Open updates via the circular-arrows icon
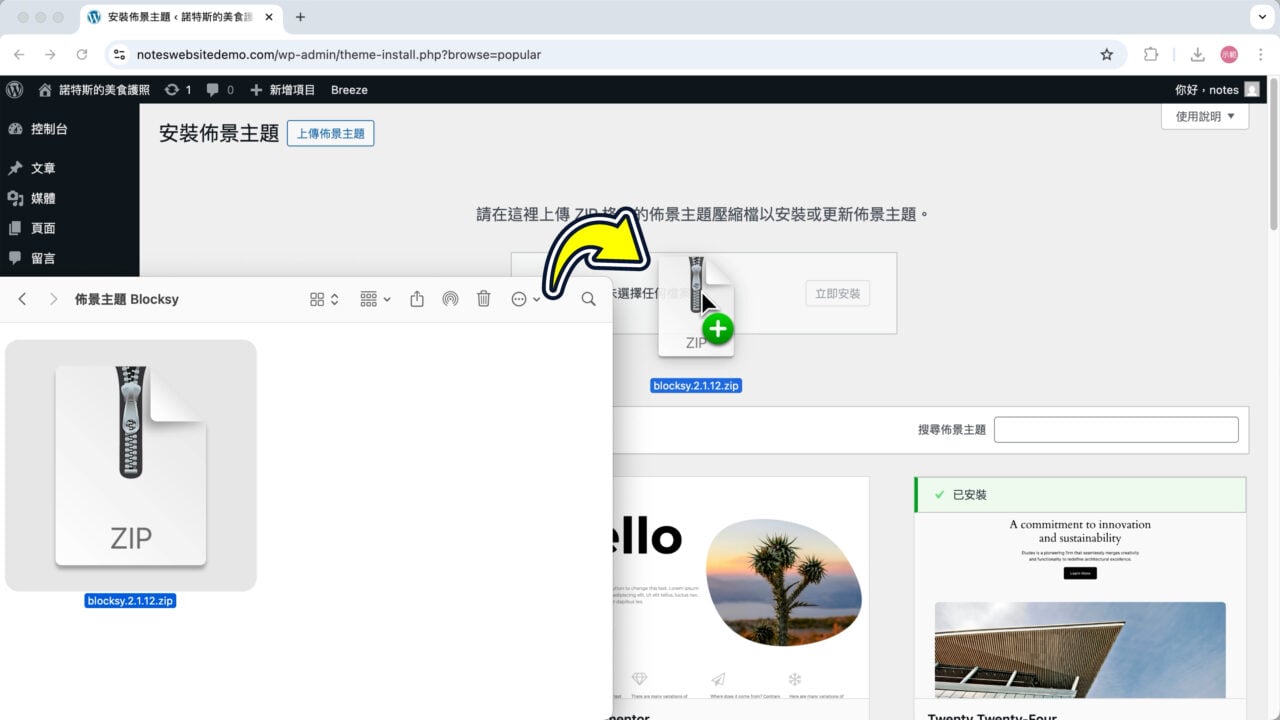1280x720 pixels. [171, 89]
